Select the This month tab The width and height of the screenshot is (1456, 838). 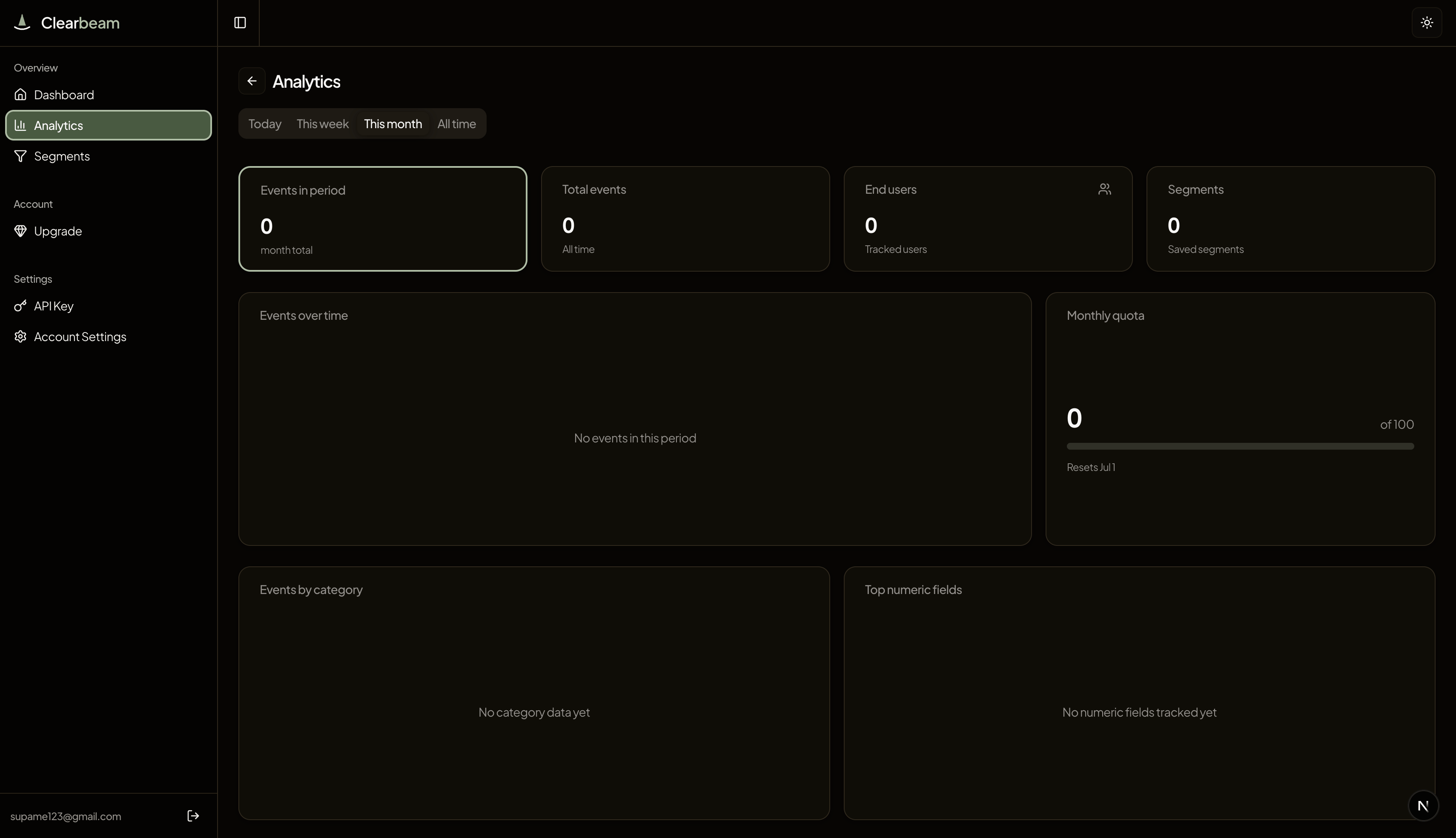pyautogui.click(x=393, y=124)
